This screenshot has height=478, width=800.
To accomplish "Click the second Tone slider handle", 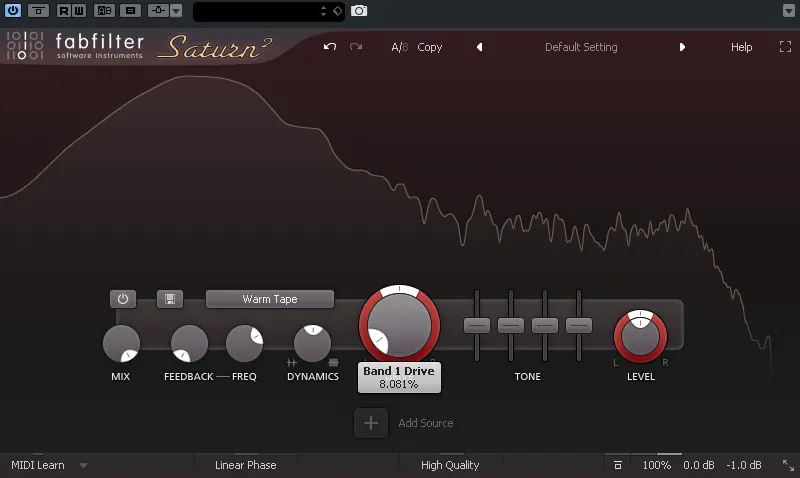I will [x=511, y=325].
